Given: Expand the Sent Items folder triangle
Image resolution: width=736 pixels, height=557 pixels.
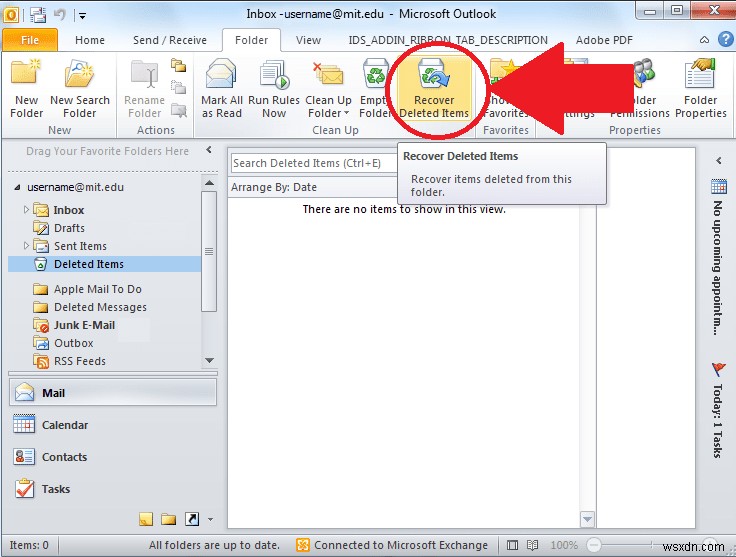Looking at the screenshot, I should (x=26, y=245).
